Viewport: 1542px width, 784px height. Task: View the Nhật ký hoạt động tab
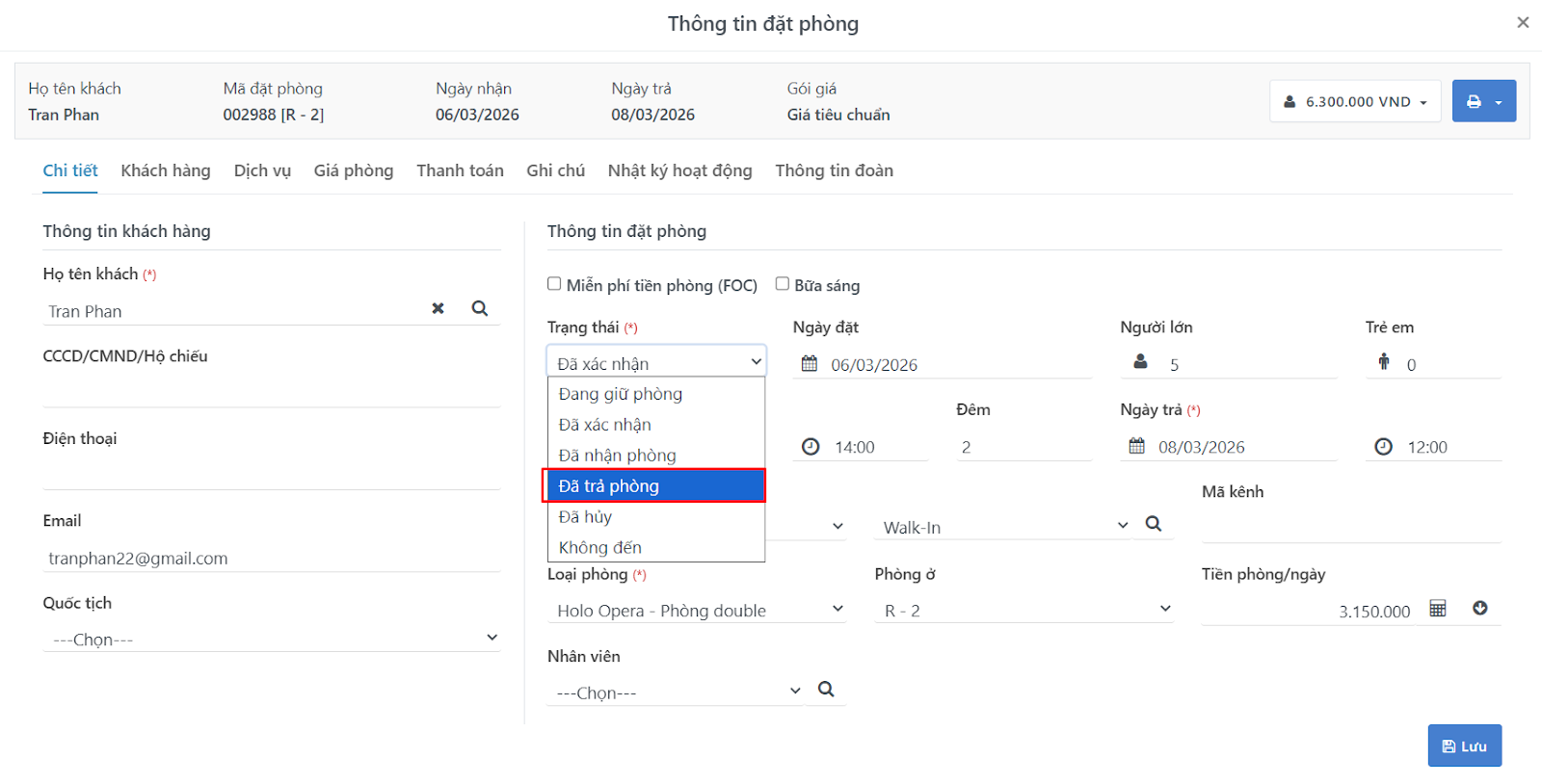click(x=679, y=170)
